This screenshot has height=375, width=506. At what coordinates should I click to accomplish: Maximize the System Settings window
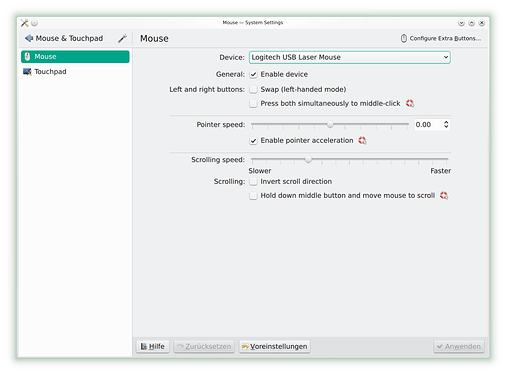click(x=471, y=23)
